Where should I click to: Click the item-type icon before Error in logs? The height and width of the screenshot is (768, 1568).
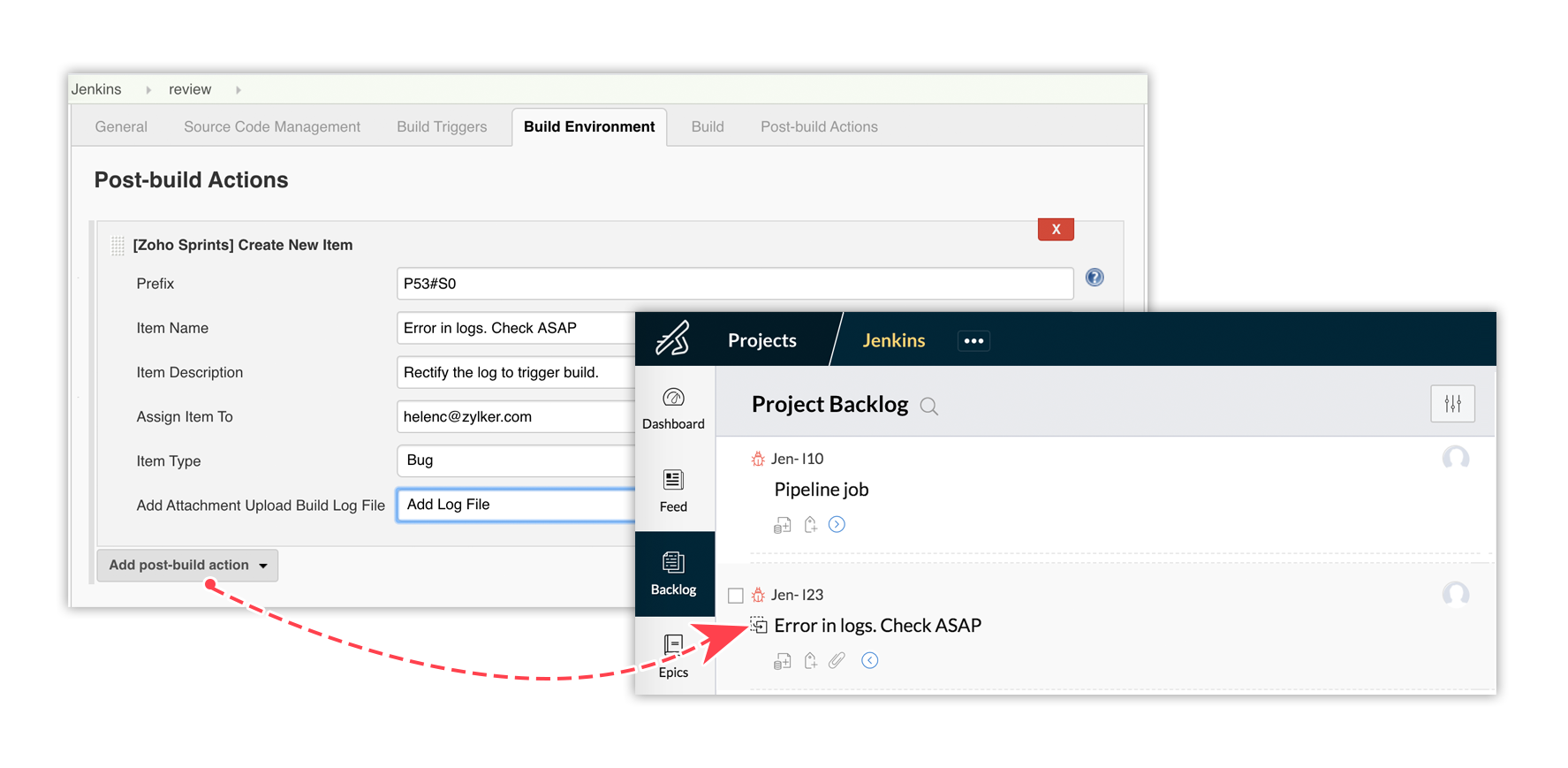click(759, 626)
